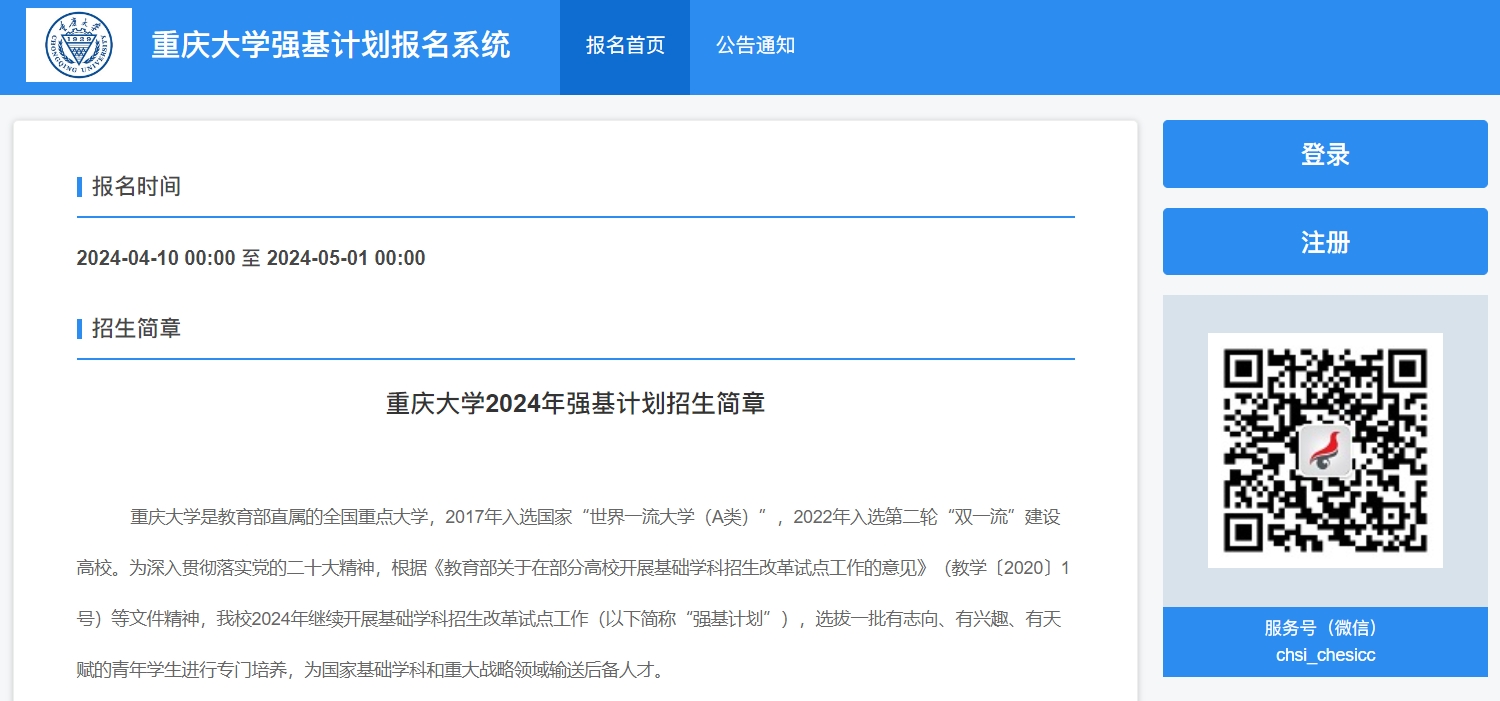The width and height of the screenshot is (1500, 701).
Task: Click the start date 2024-04-10 00:00
Action: pos(155,258)
